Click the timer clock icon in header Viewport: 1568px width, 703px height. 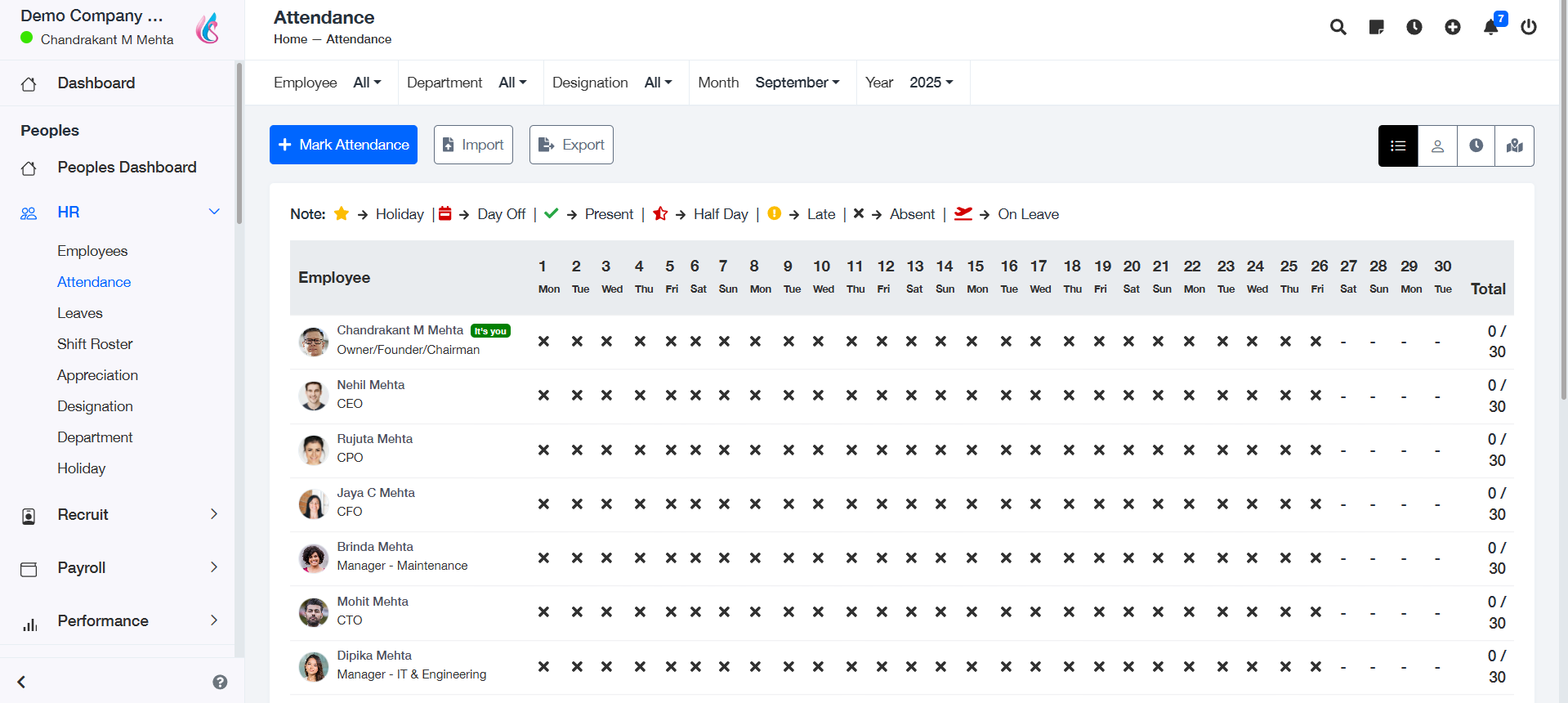tap(1414, 27)
